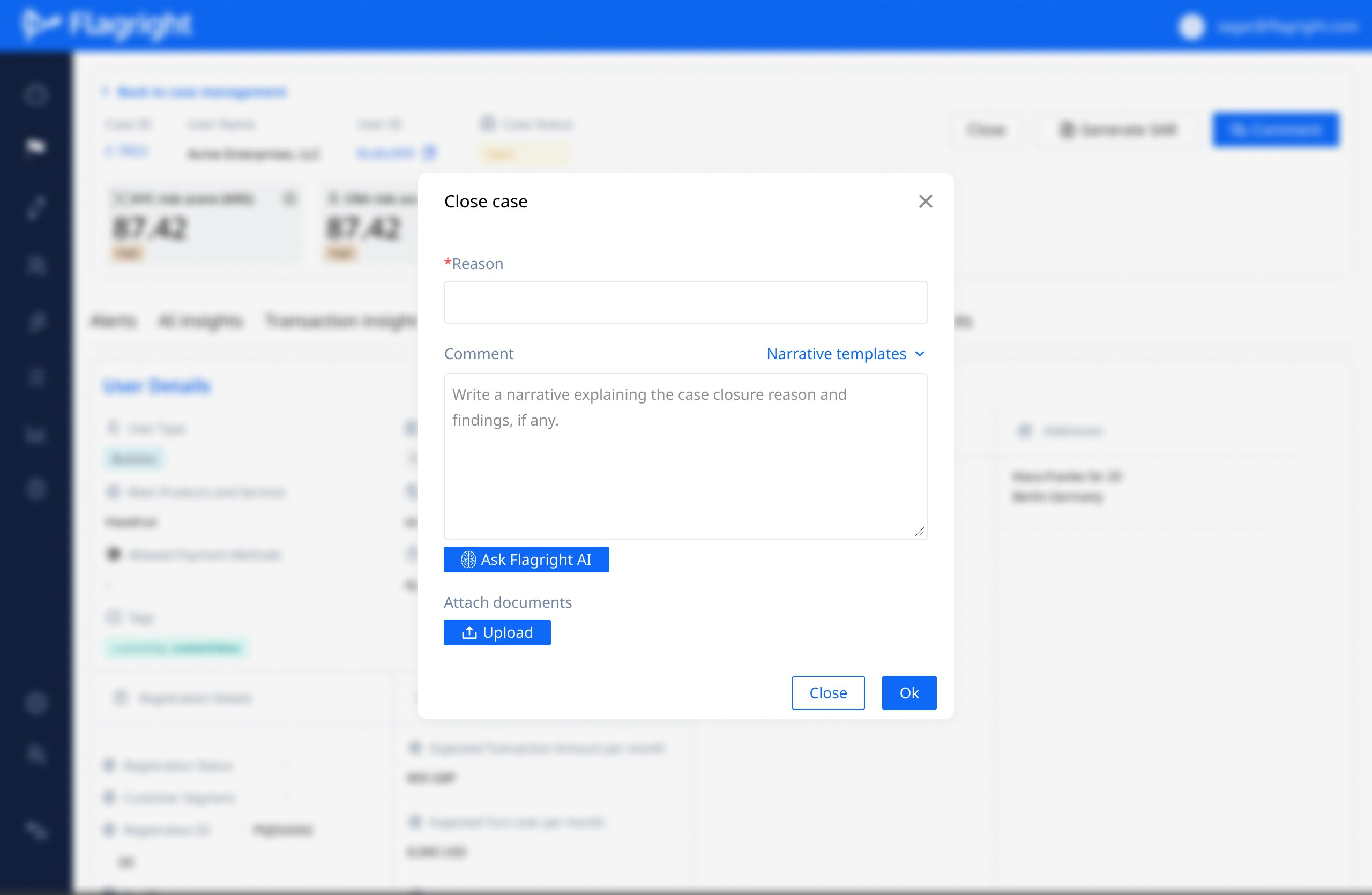Viewport: 1372px width, 895px height.
Task: Click the Flagright logo in the header
Action: [x=107, y=25]
